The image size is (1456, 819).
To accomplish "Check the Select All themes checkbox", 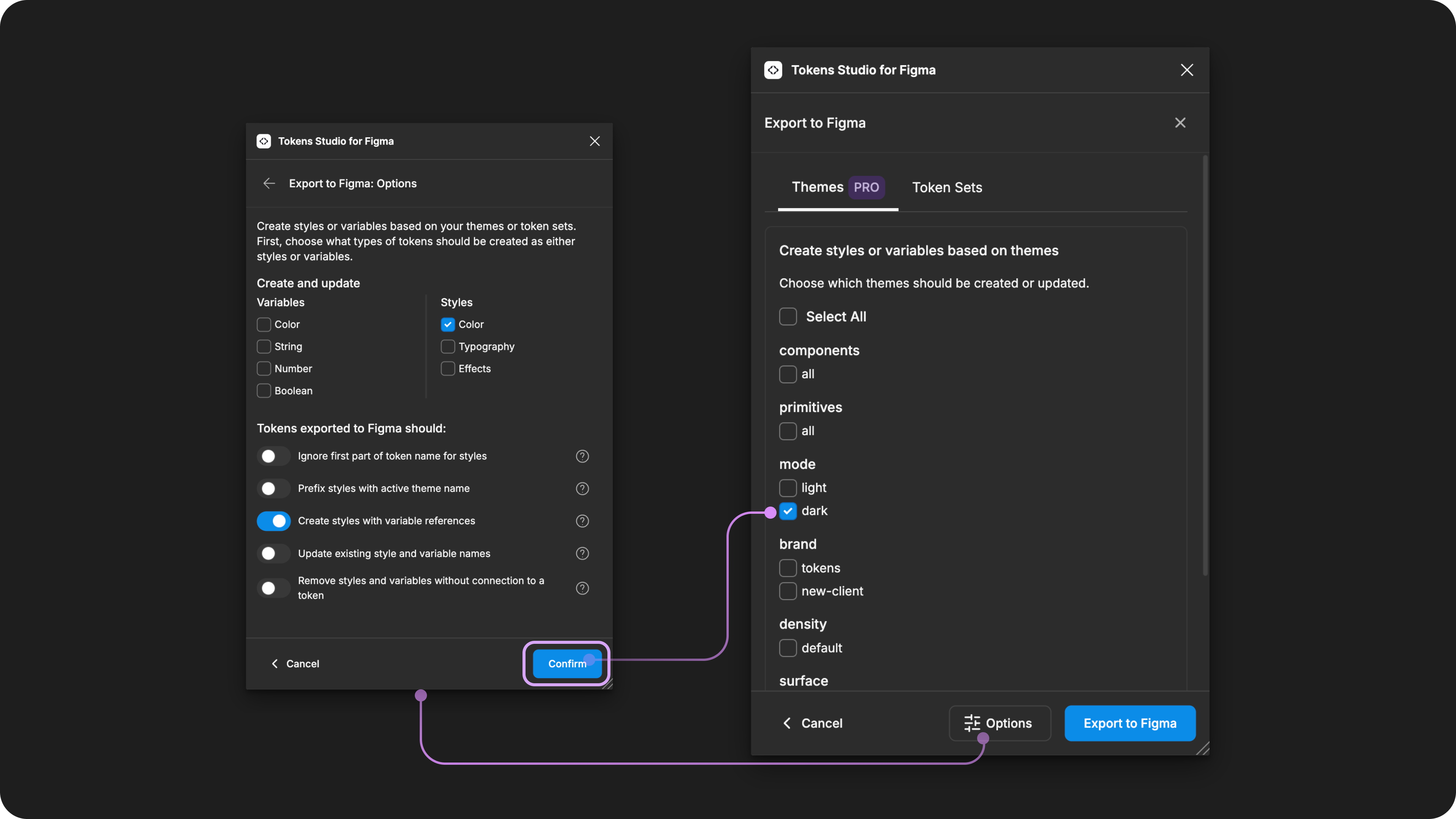I will point(788,317).
